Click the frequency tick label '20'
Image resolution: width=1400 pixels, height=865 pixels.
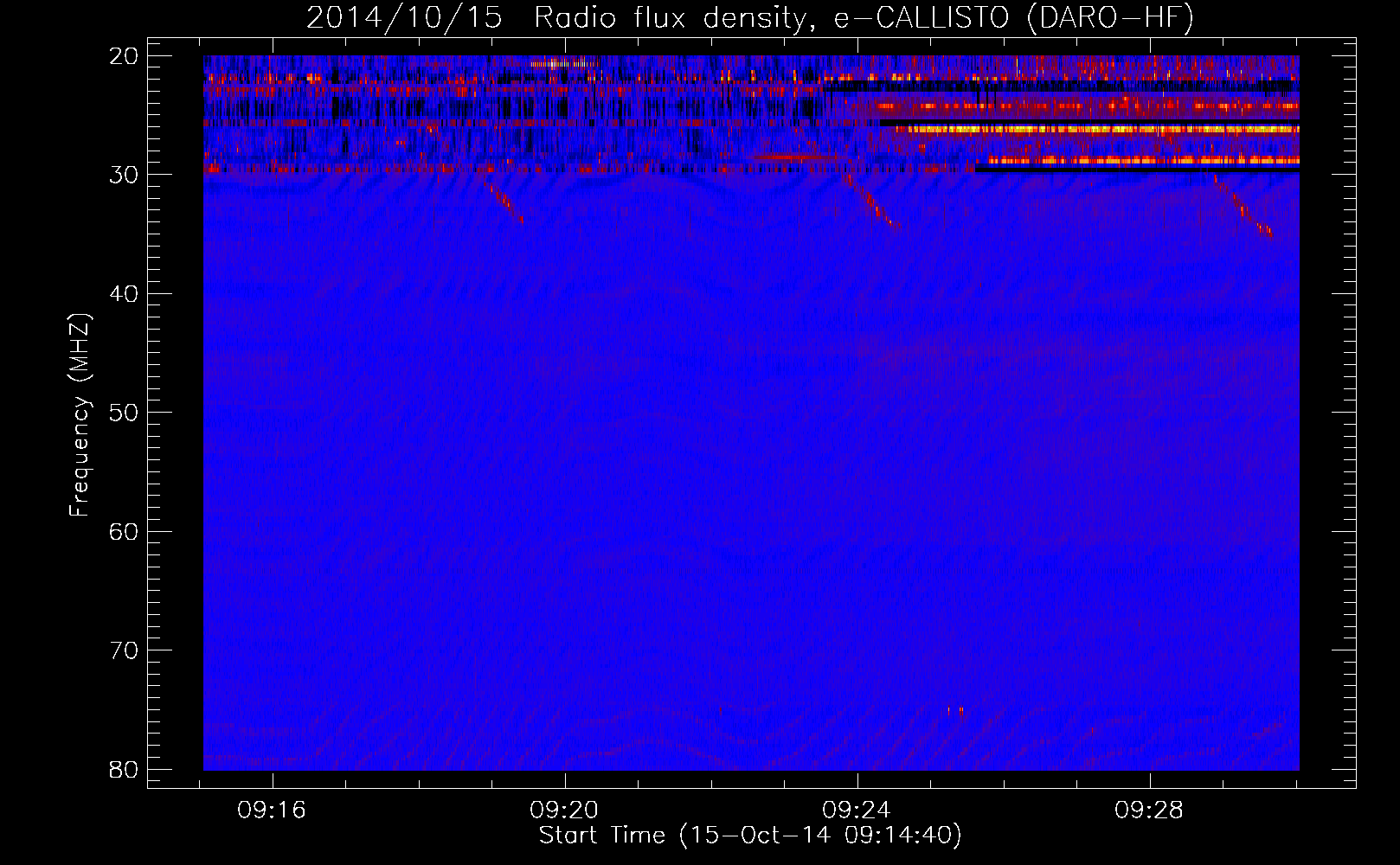point(125,56)
